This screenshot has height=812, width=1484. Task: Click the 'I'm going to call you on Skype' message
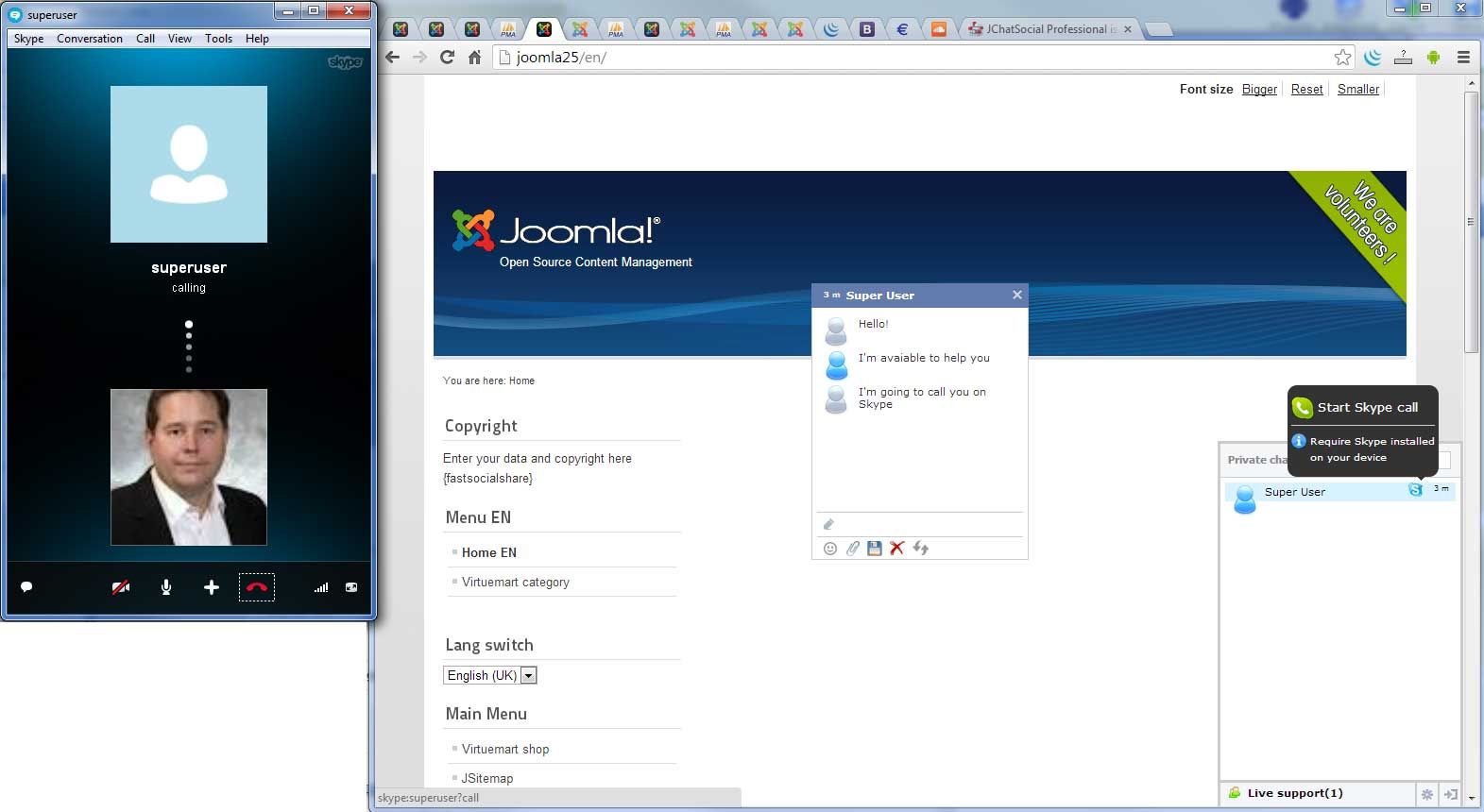pyautogui.click(x=922, y=398)
